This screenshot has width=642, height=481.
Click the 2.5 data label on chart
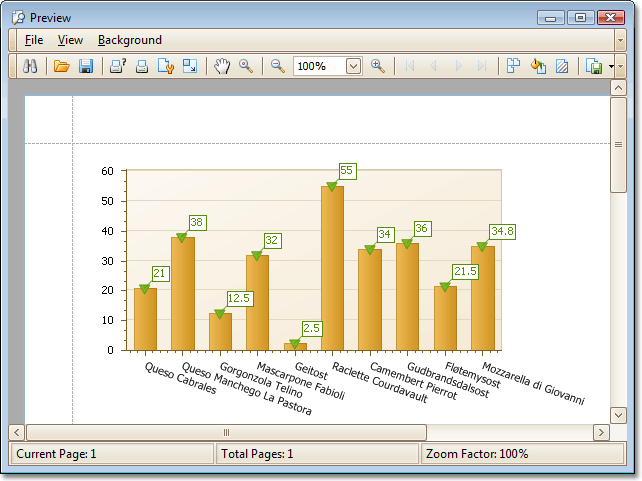pos(312,328)
